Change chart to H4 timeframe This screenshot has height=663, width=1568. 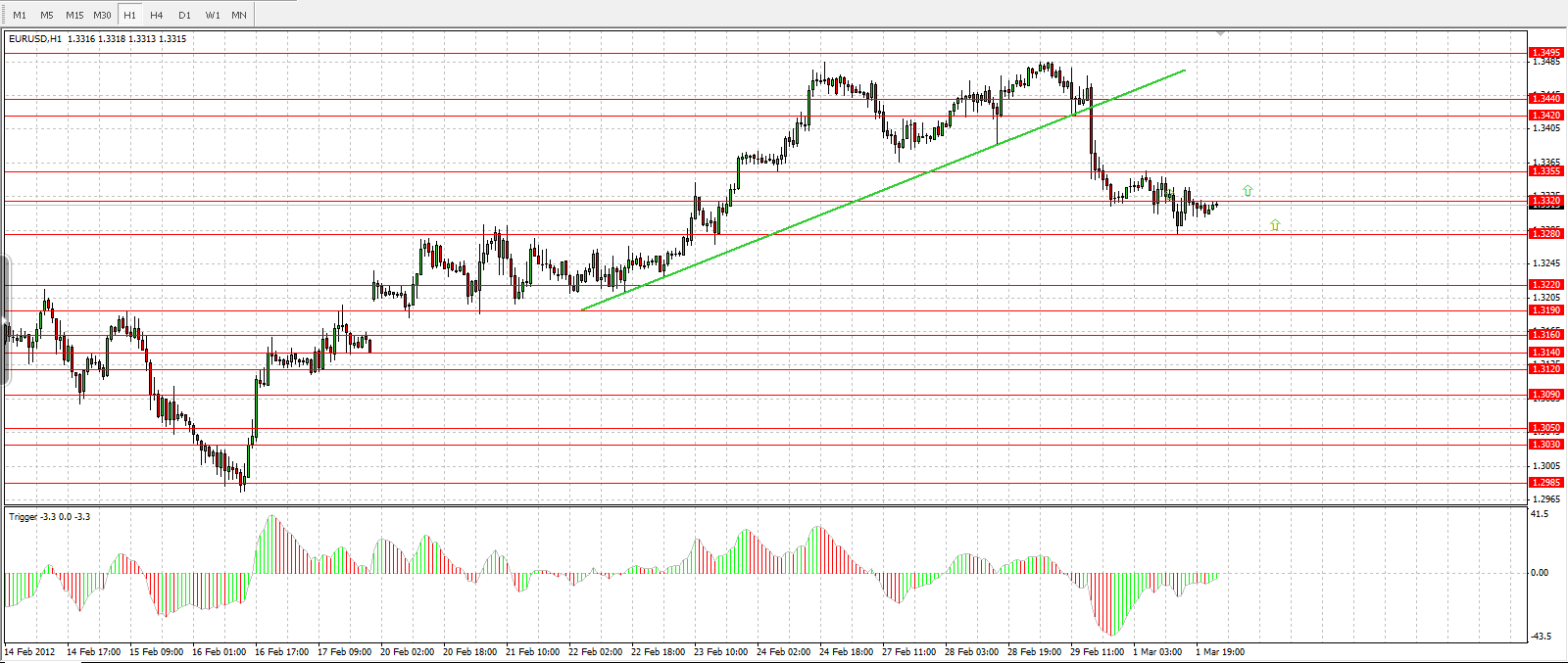click(x=157, y=15)
